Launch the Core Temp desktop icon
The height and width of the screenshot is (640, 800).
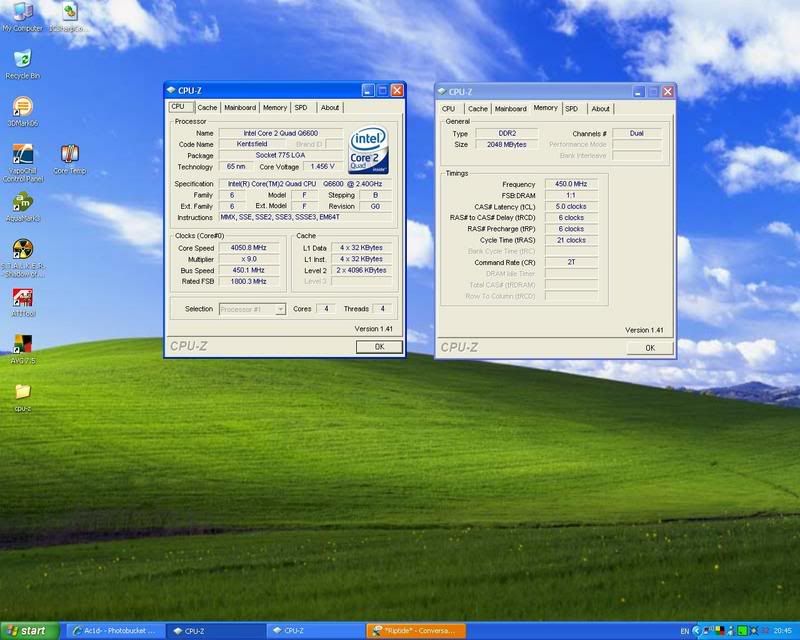click(70, 160)
